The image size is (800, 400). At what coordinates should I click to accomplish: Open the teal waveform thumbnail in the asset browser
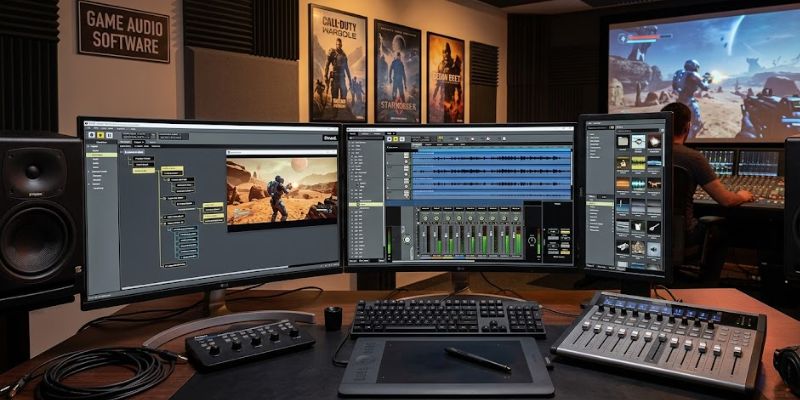(638, 184)
